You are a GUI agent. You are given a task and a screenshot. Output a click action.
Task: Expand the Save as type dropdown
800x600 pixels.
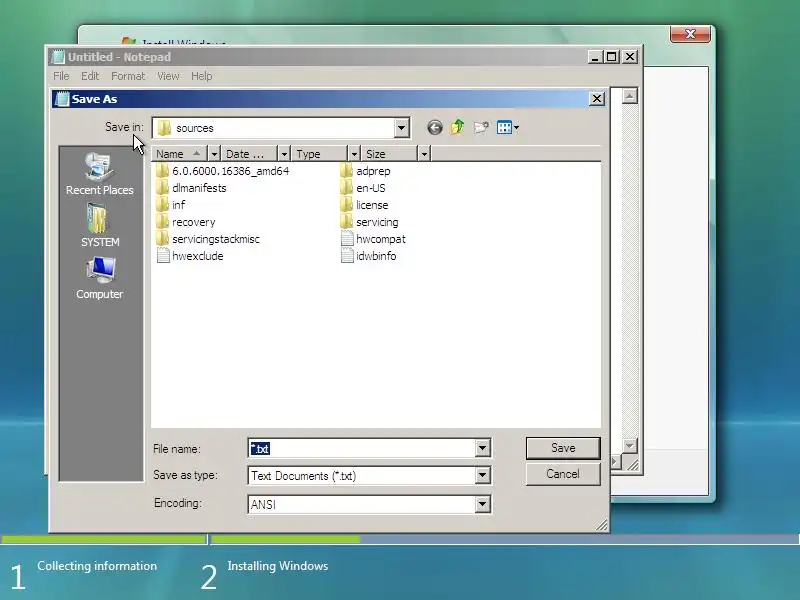tap(482, 476)
